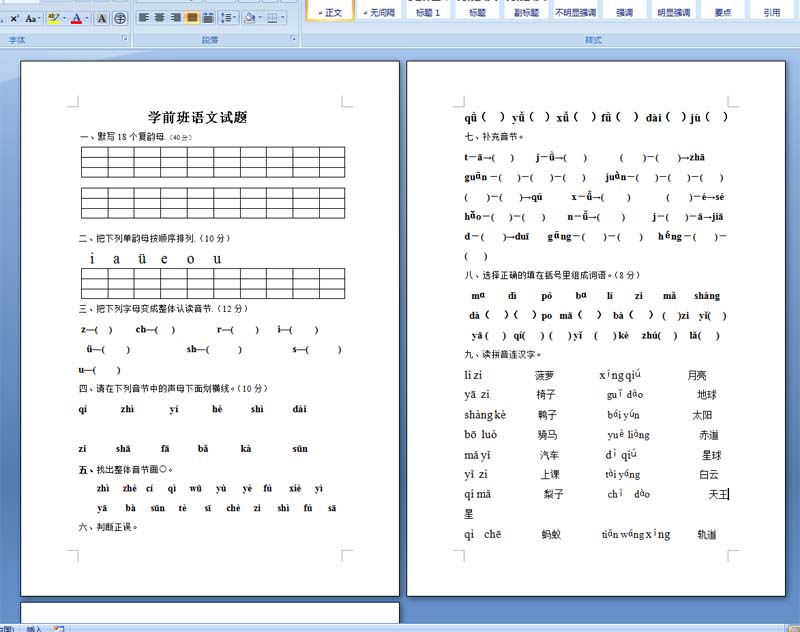800x632 pixels.
Task: Click the word 天王 on page two
Action: pos(718,494)
